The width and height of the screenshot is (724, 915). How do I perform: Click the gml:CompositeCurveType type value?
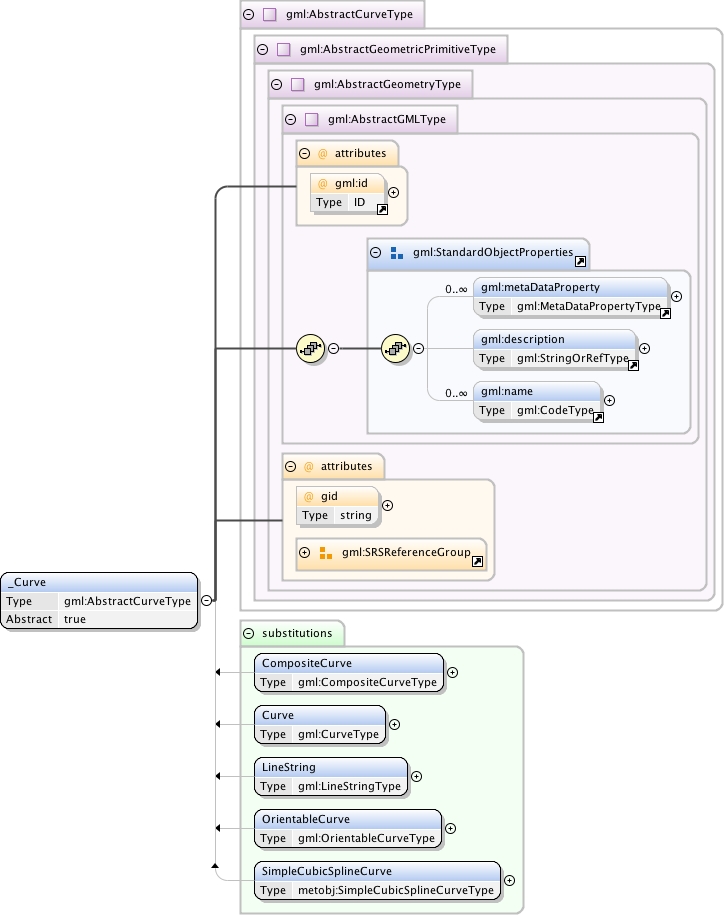coord(367,682)
